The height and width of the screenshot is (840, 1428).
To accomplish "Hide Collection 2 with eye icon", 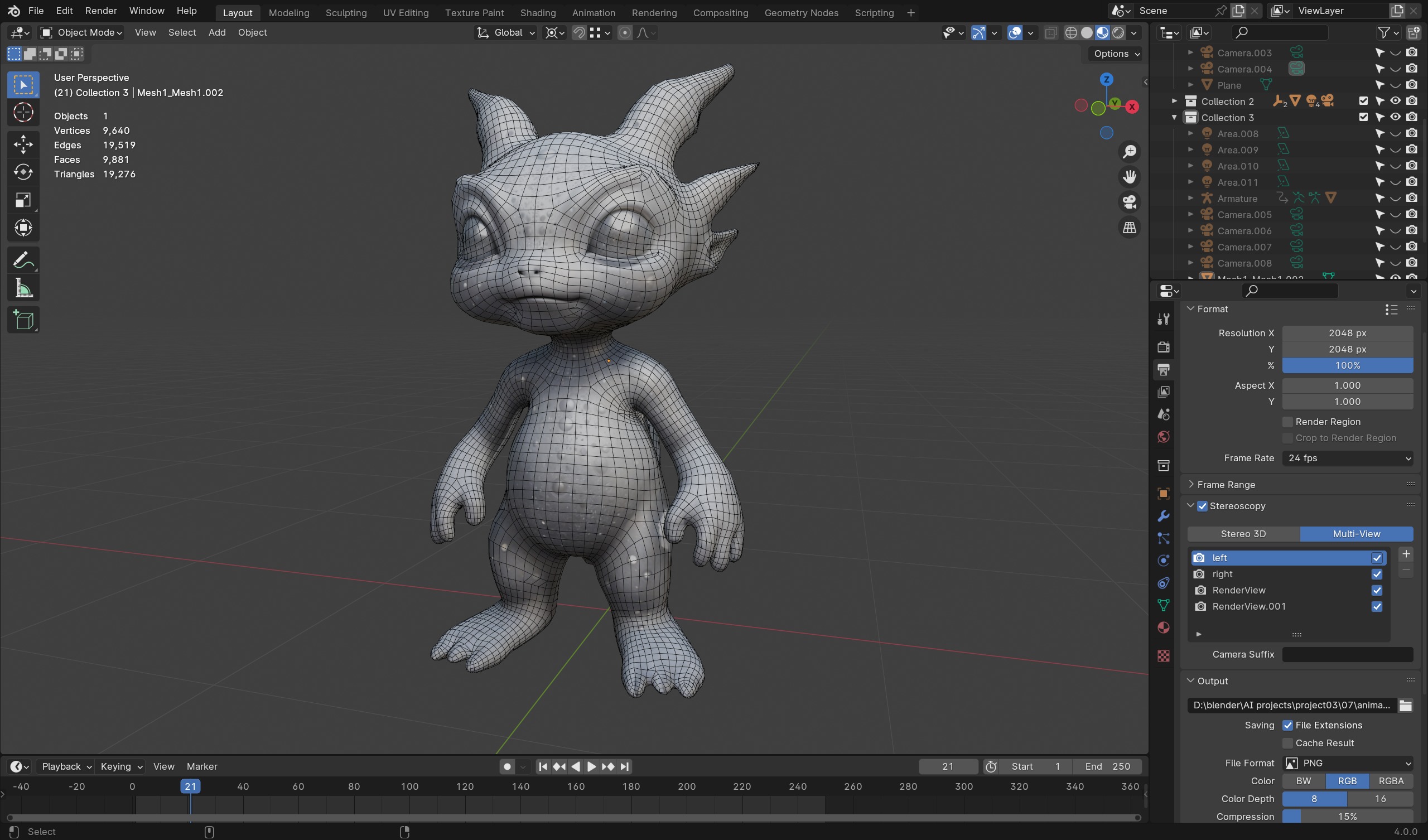I will (x=1395, y=101).
